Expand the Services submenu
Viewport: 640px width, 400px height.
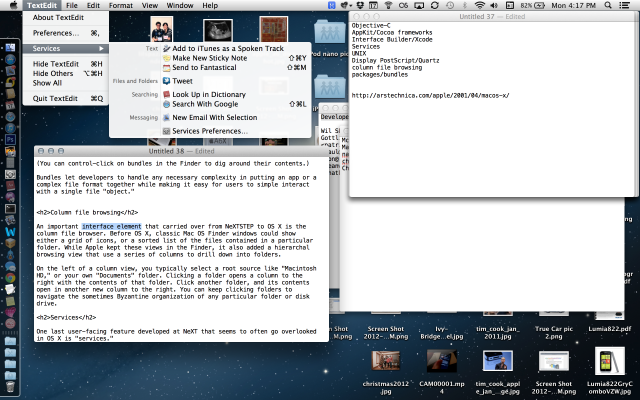click(x=66, y=49)
